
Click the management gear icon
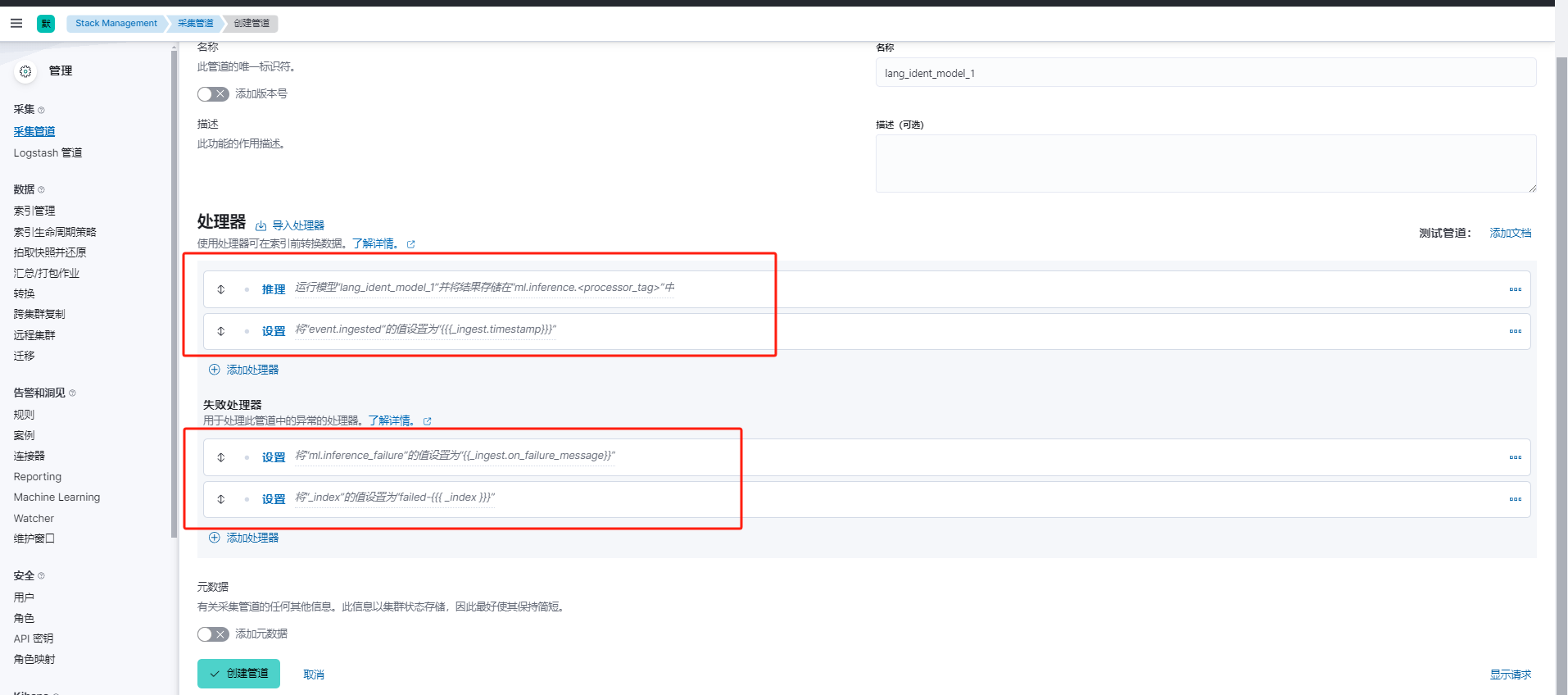[25, 71]
